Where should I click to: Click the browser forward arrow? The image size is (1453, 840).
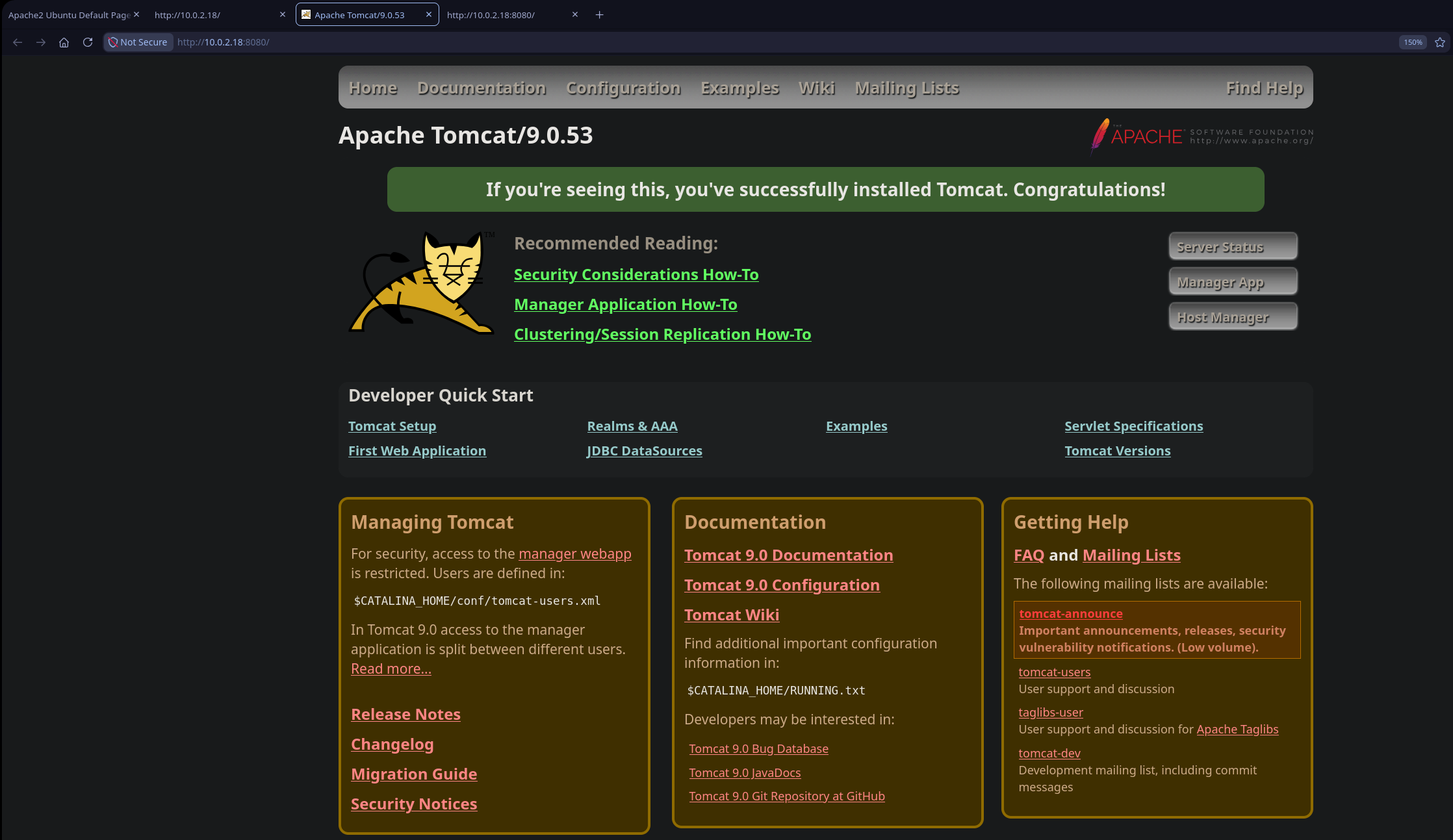pos(41,42)
